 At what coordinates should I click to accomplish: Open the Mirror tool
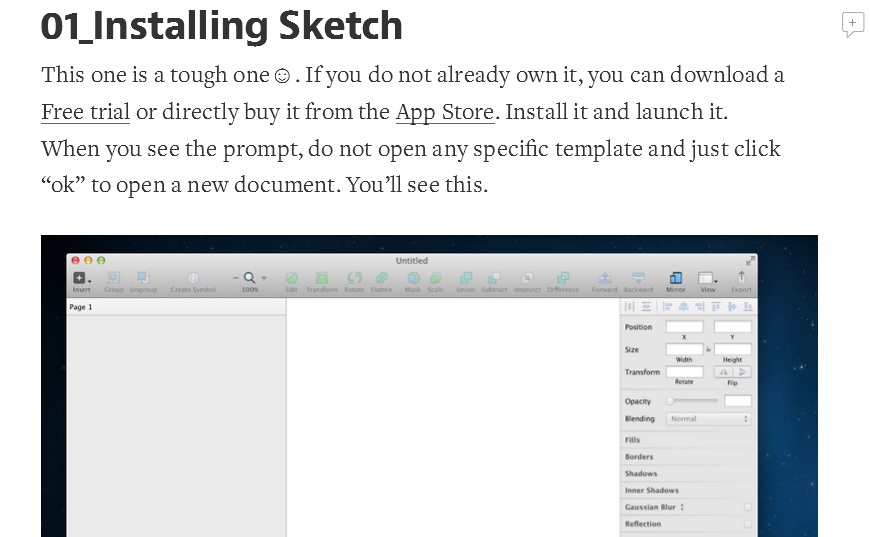pos(676,278)
